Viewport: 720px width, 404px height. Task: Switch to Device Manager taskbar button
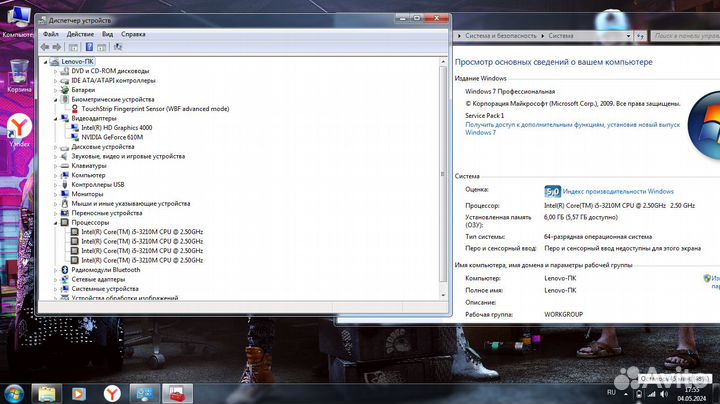[x=177, y=394]
